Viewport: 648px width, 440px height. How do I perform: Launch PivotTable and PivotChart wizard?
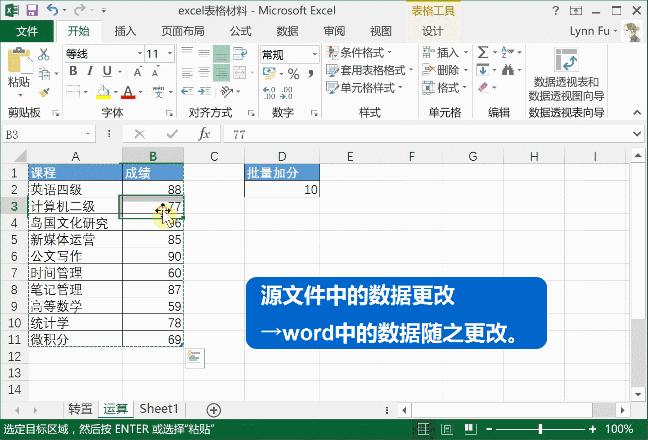point(566,81)
